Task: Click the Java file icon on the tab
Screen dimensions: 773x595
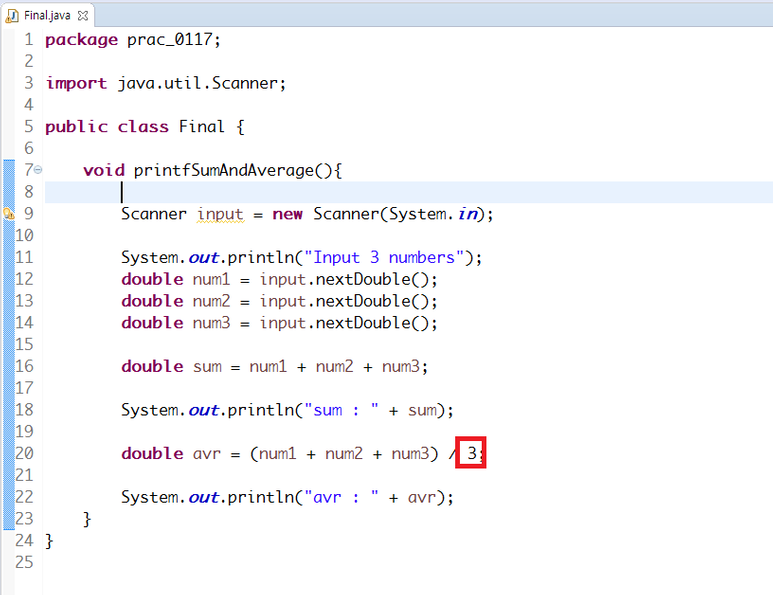Action: tap(12, 16)
